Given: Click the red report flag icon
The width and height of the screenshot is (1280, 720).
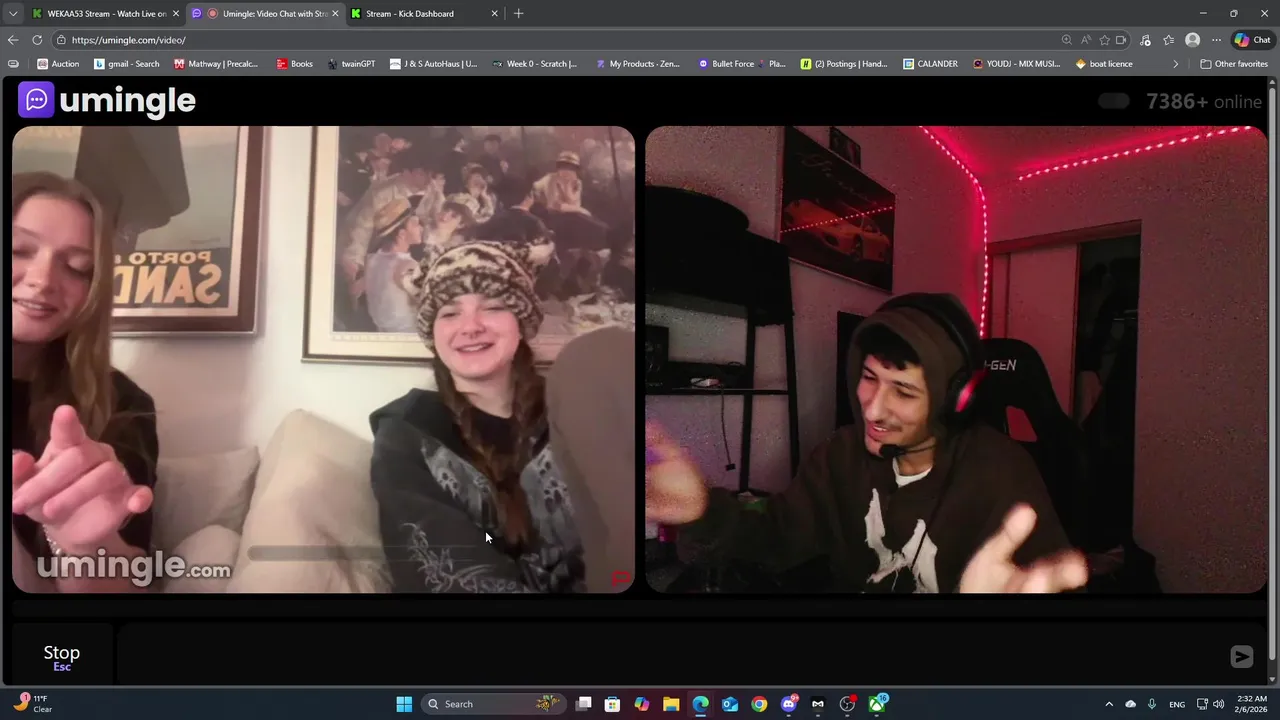Looking at the screenshot, I should tap(621, 578).
